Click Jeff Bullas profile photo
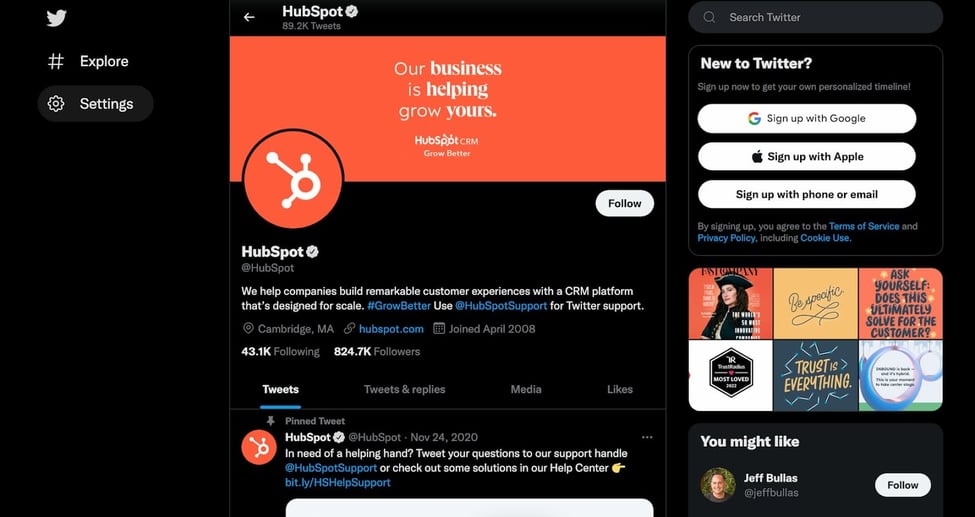Screen dimensions: 975x517 pyautogui.click(x=718, y=485)
